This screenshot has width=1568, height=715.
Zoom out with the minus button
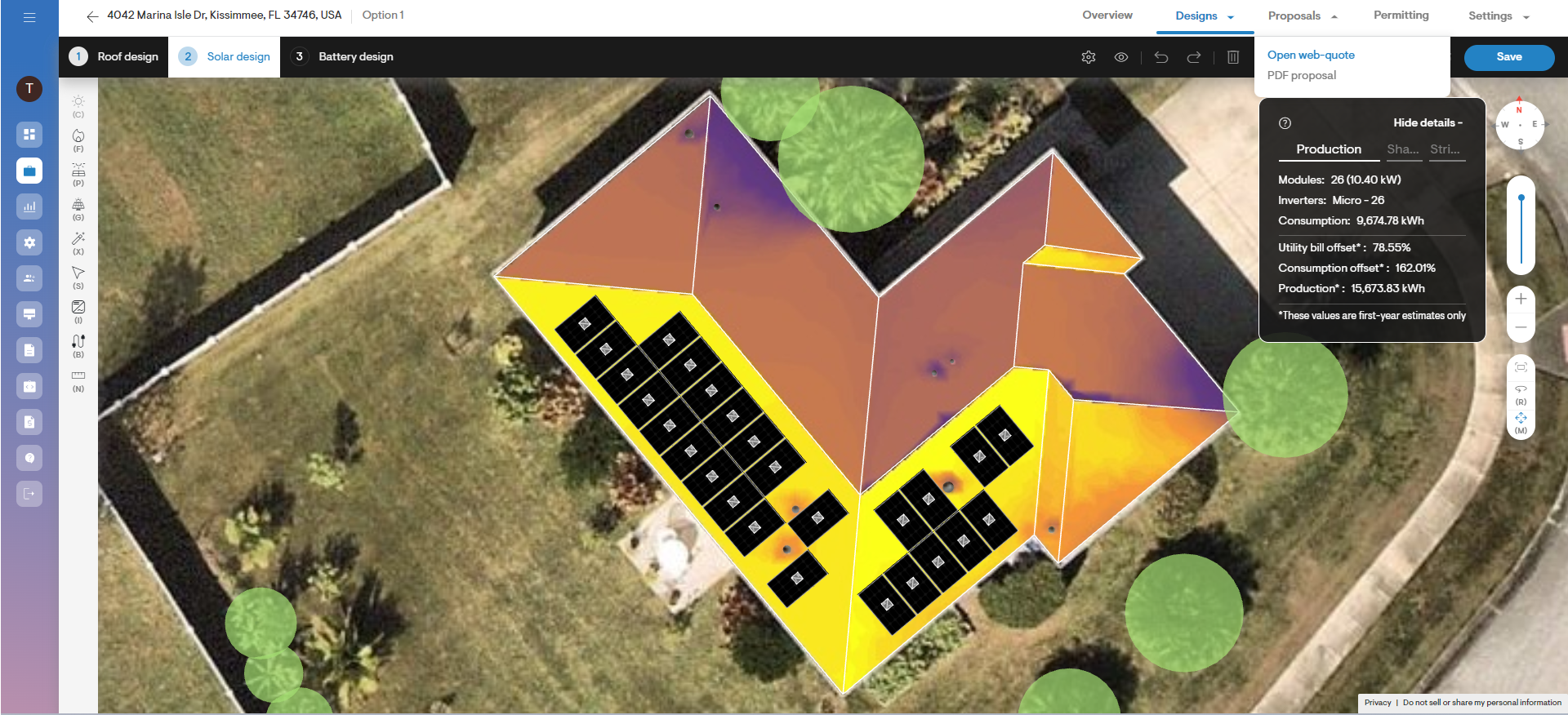tap(1521, 327)
